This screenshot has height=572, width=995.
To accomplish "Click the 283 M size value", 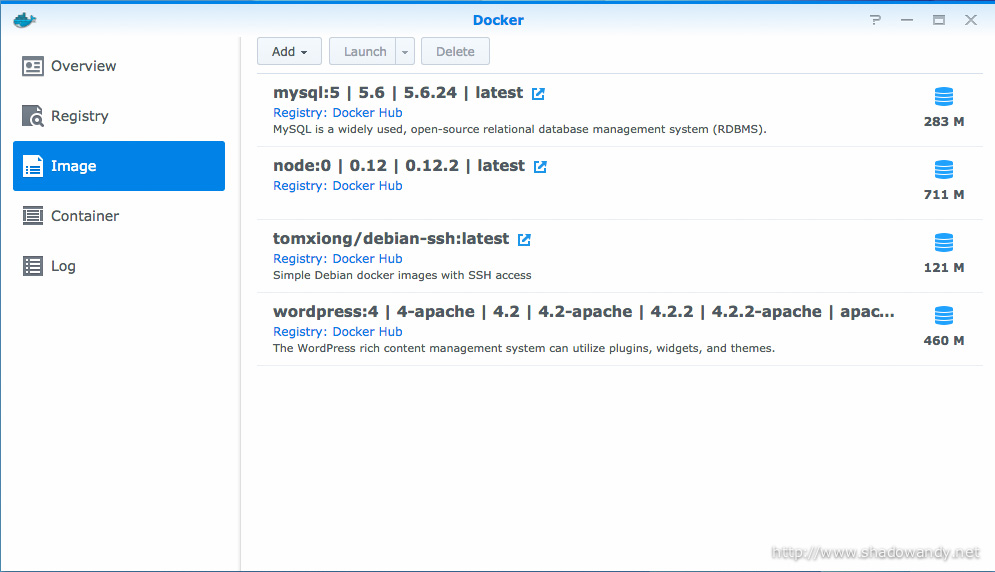I will click(944, 122).
